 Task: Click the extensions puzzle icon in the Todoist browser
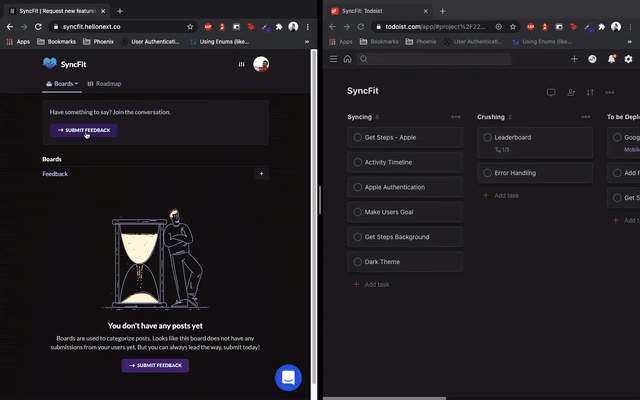point(602,27)
